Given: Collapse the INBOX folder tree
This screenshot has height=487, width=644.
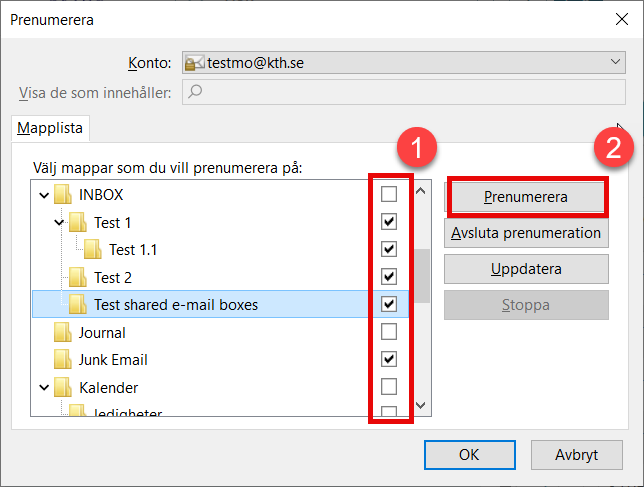Looking at the screenshot, I should pyautogui.click(x=43, y=194).
